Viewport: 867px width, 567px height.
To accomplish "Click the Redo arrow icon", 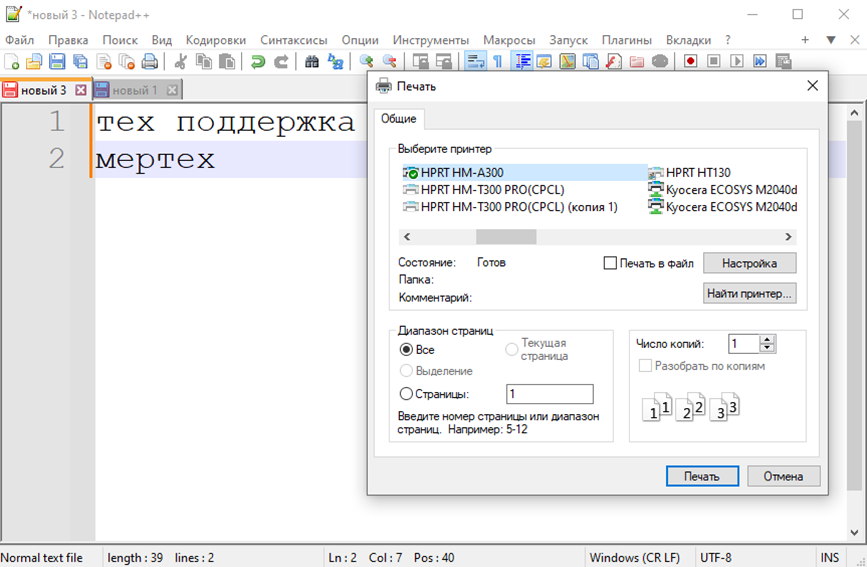I will click(x=281, y=61).
